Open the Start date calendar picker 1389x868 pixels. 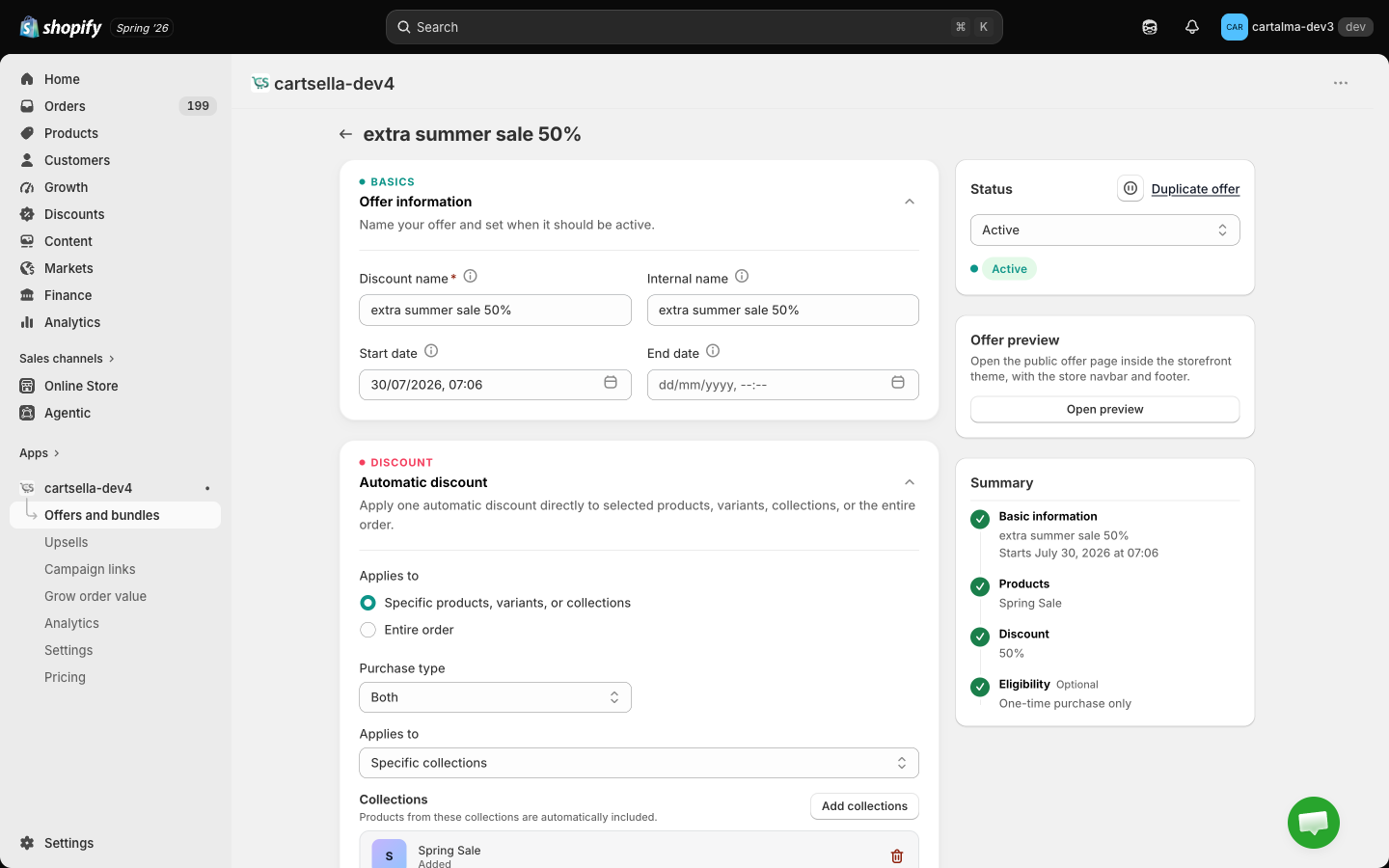[x=611, y=383]
